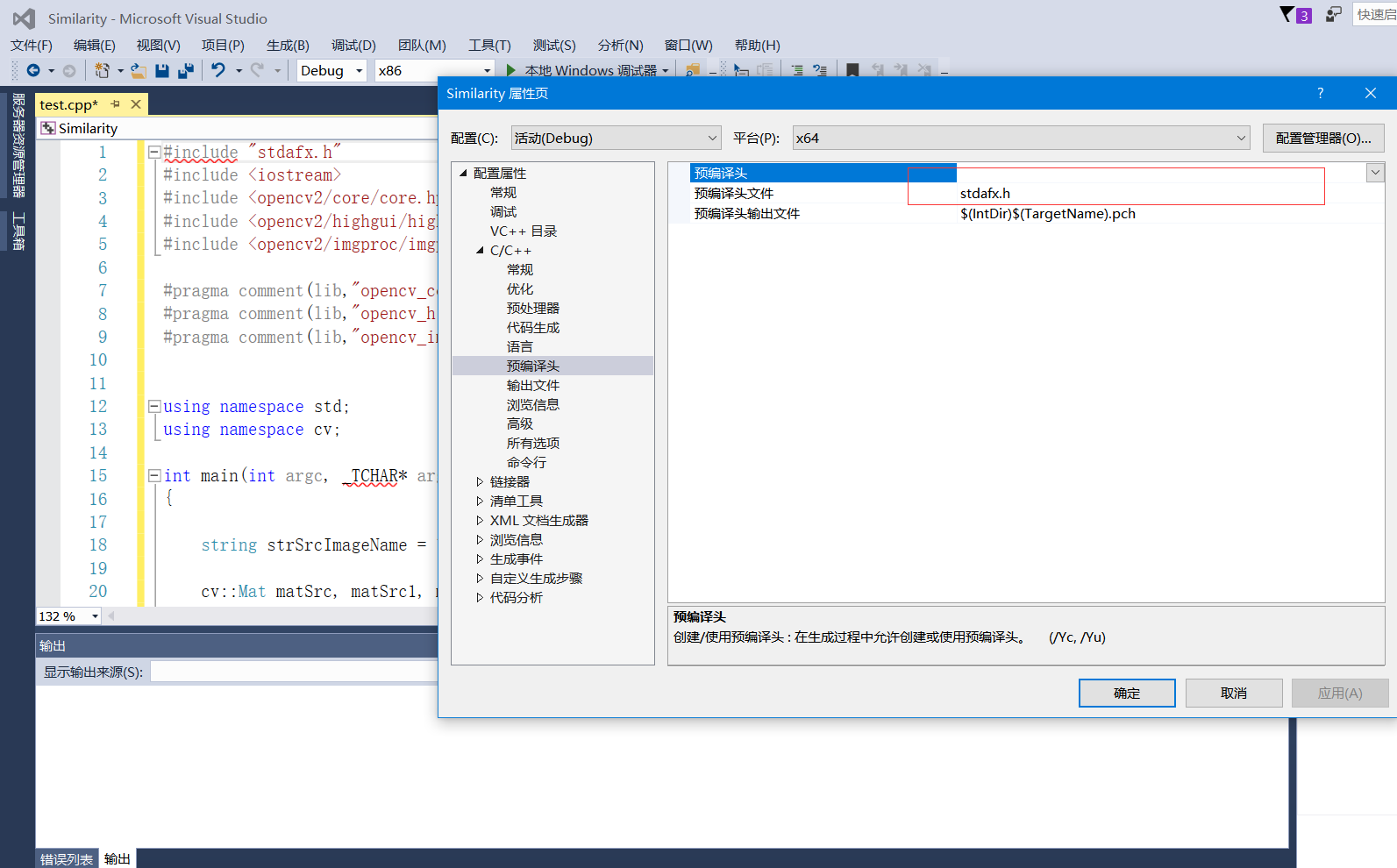Viewport: 1397px width, 868px height.
Task: Expand the Linker (链接器) node
Action: pyautogui.click(x=480, y=481)
